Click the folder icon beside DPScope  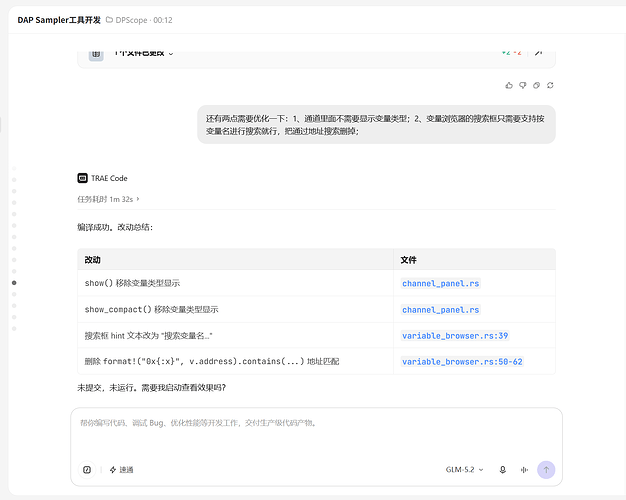point(109,20)
